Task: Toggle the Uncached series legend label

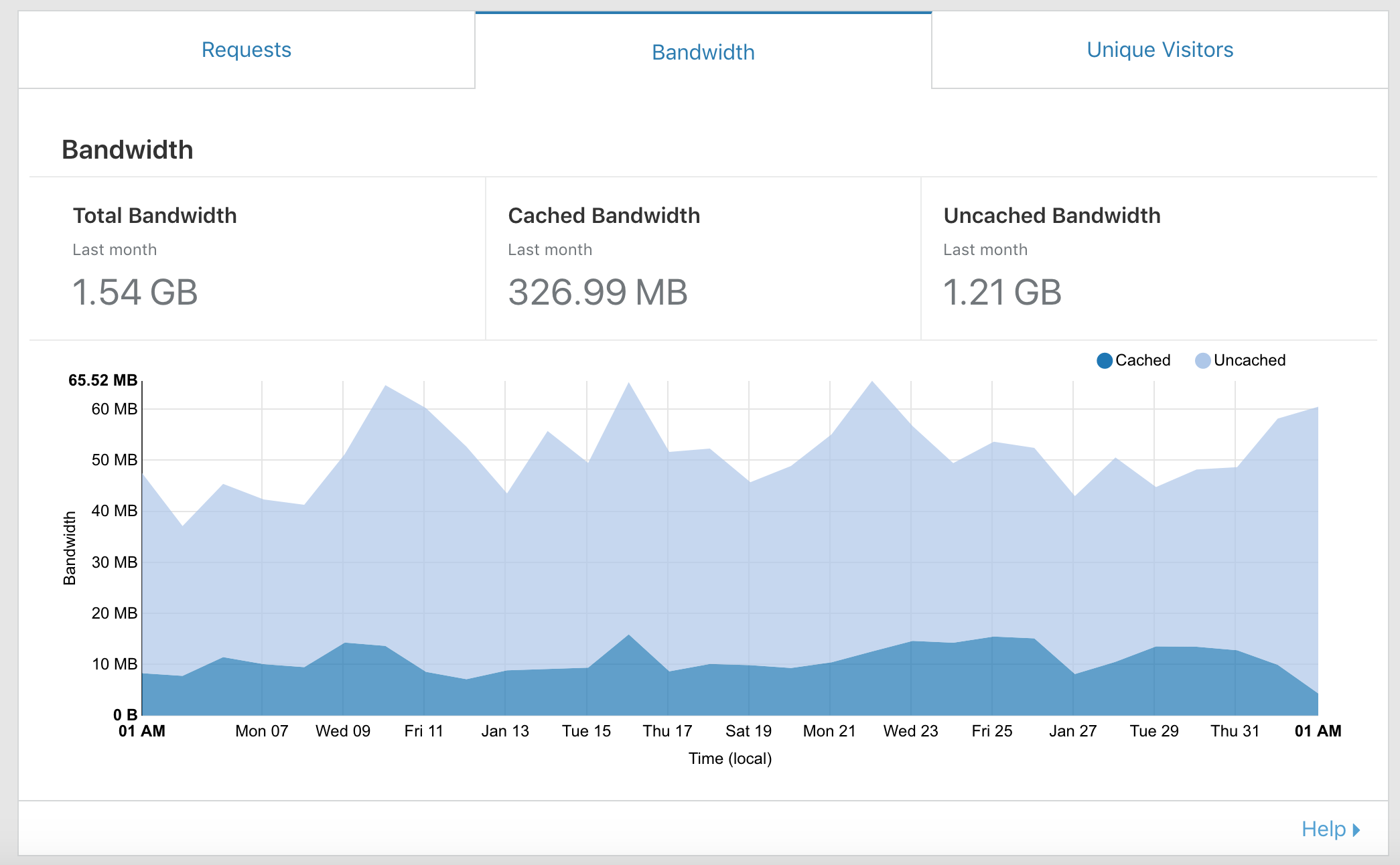Action: pyautogui.click(x=1249, y=360)
